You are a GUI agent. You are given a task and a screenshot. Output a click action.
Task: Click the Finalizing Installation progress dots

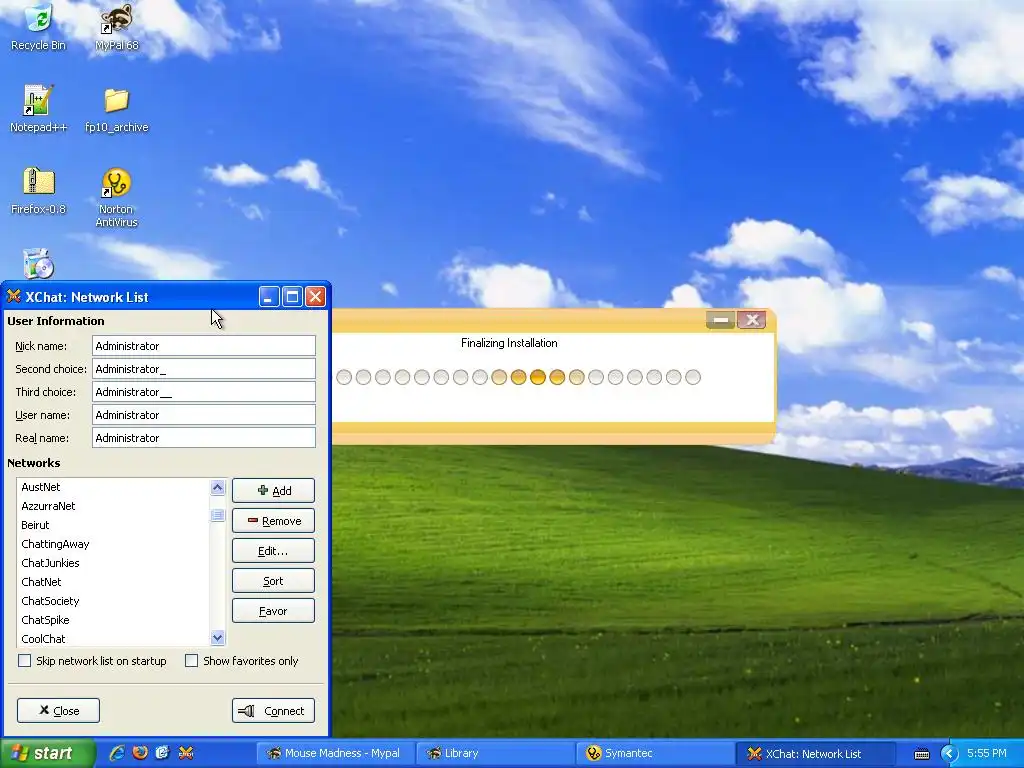tap(519, 377)
